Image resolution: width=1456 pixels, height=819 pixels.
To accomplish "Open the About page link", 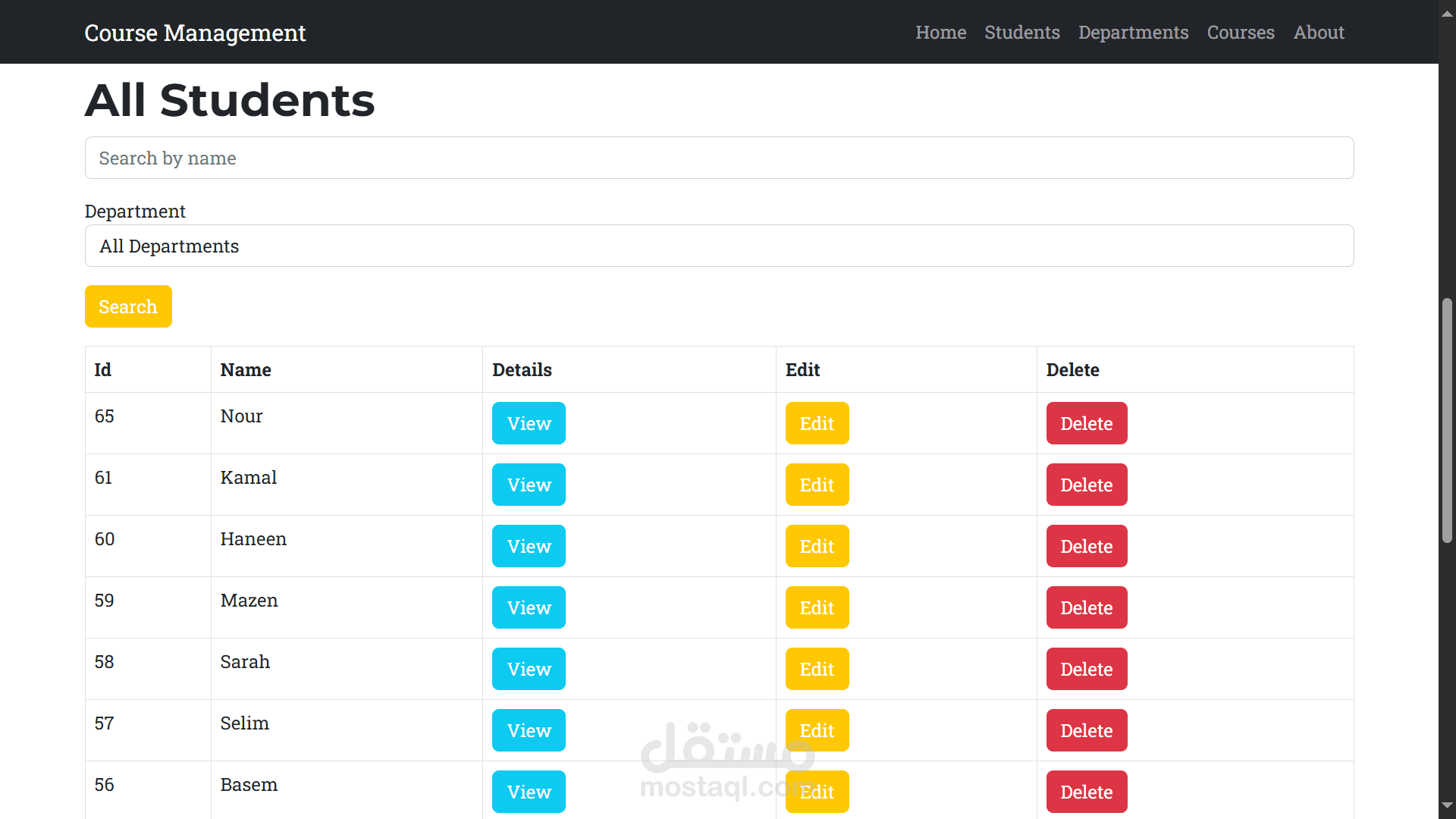I will [1318, 33].
